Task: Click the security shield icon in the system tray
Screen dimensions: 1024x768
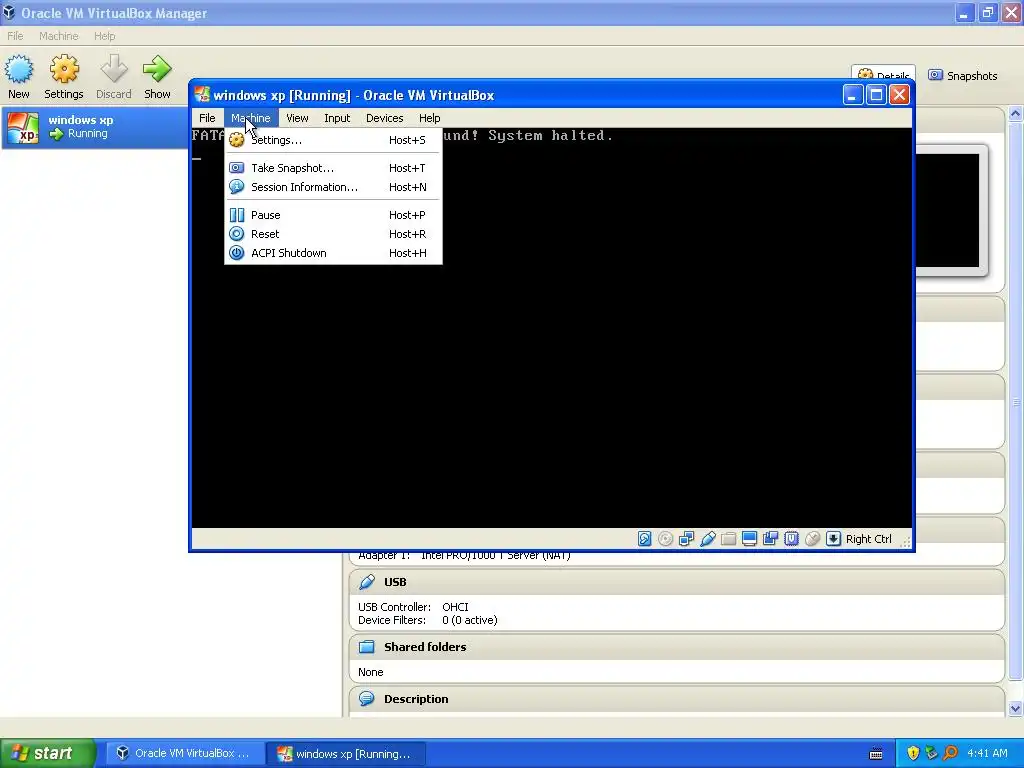Action: [x=913, y=753]
